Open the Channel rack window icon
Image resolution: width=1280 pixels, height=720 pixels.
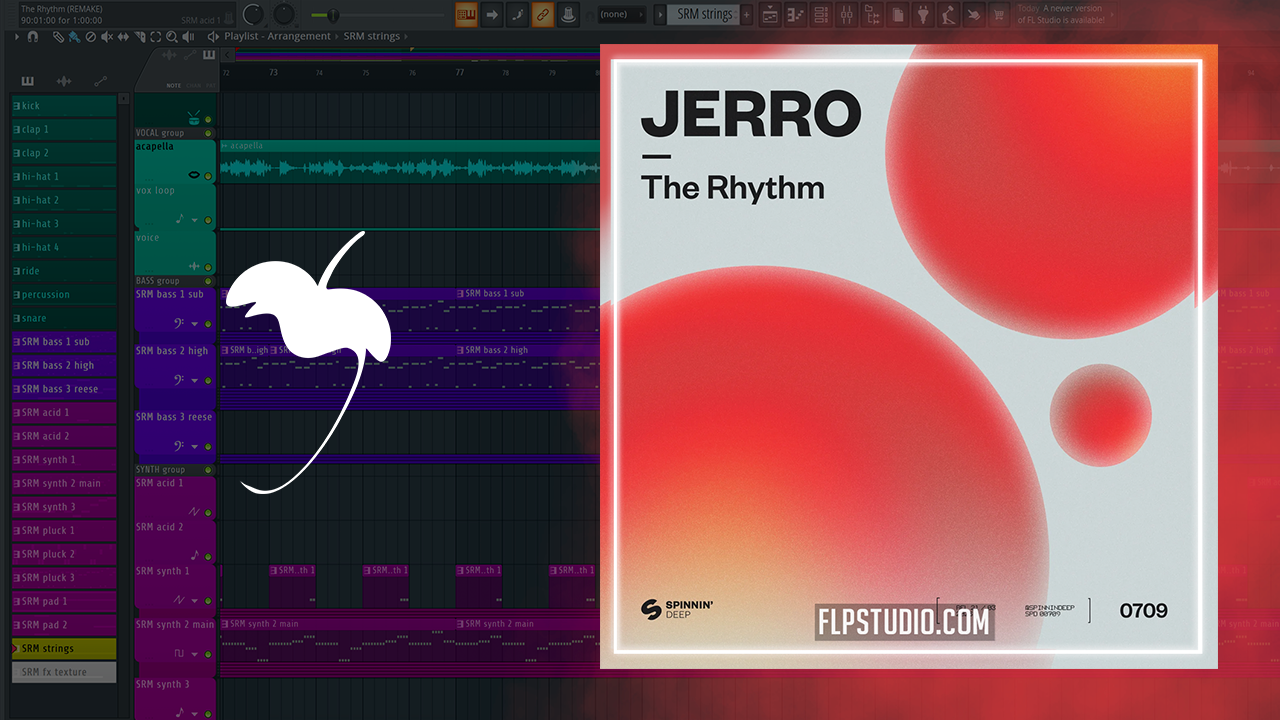(x=821, y=14)
